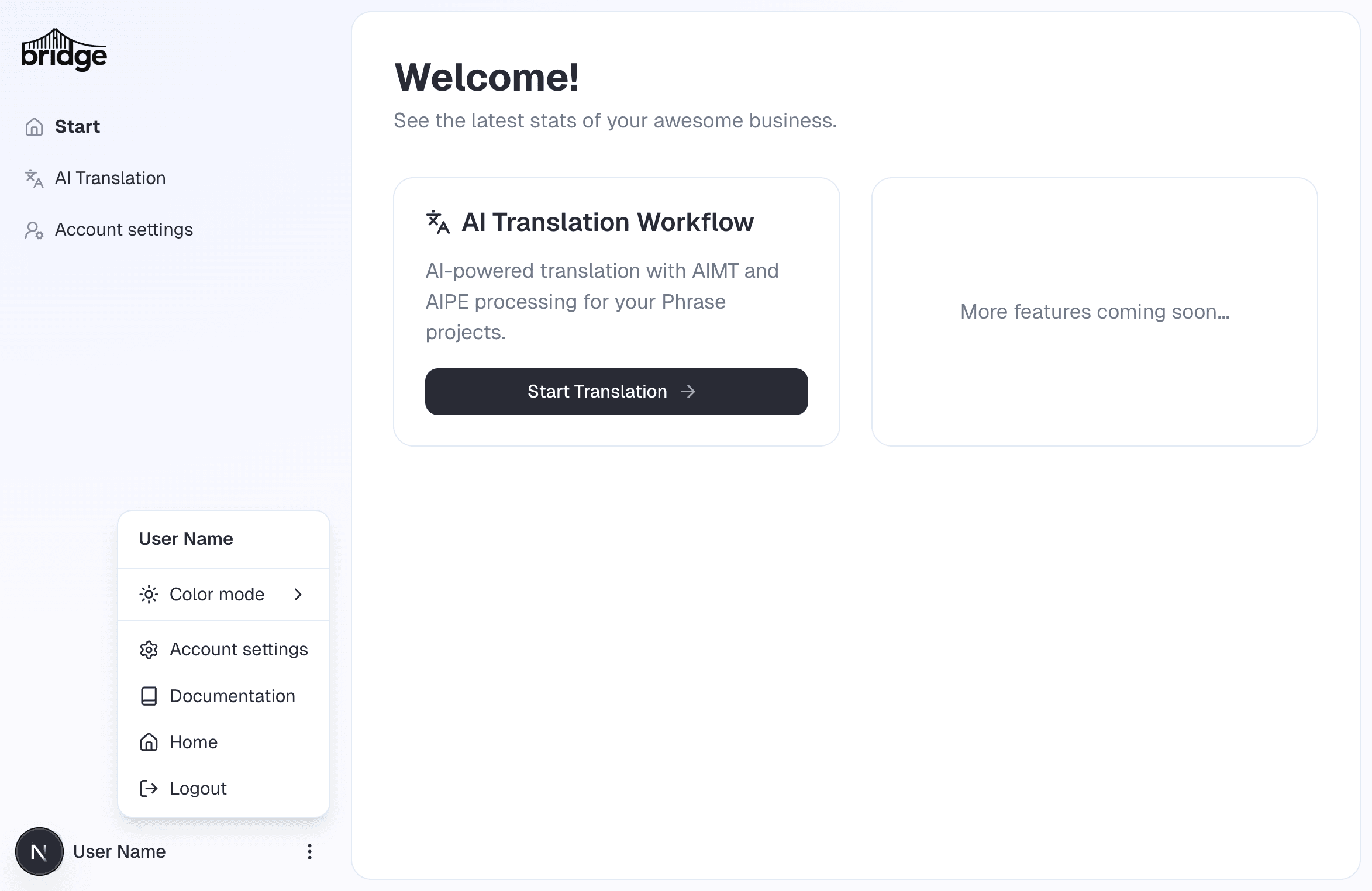Viewport: 1372px width, 891px height.
Task: Open the three-dot menu beside User Name
Action: click(x=309, y=851)
